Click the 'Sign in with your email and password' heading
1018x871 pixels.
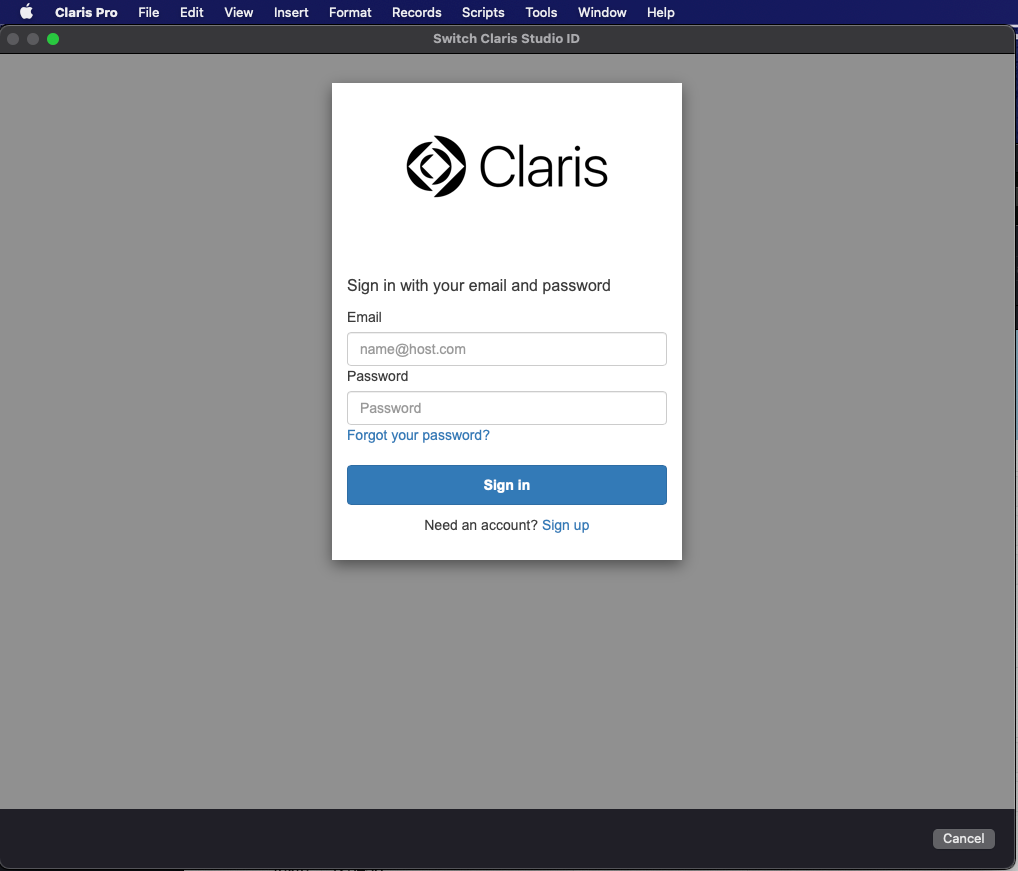(478, 286)
